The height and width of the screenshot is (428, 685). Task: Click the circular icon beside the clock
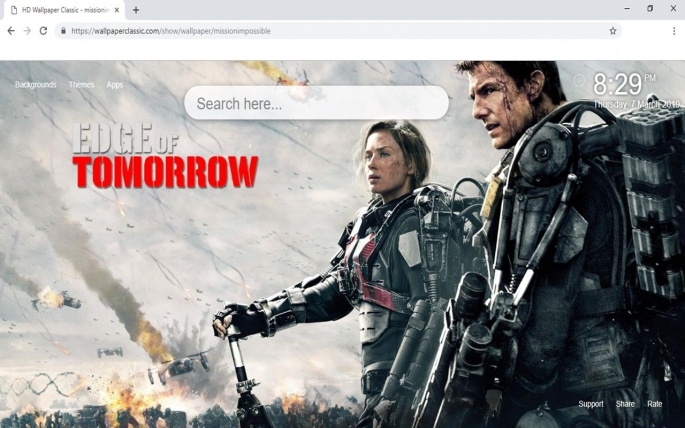click(579, 80)
